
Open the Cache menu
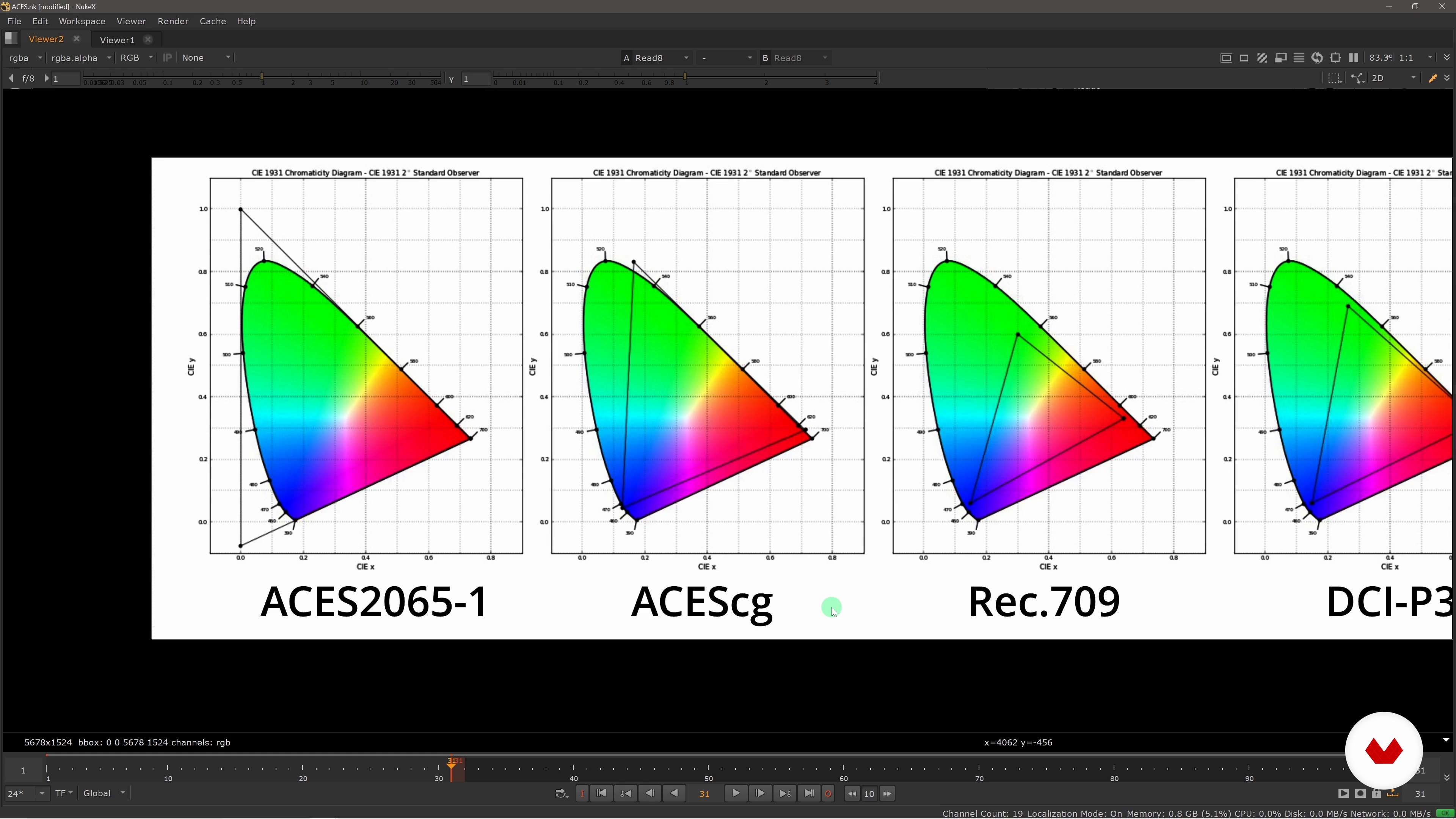(x=212, y=22)
